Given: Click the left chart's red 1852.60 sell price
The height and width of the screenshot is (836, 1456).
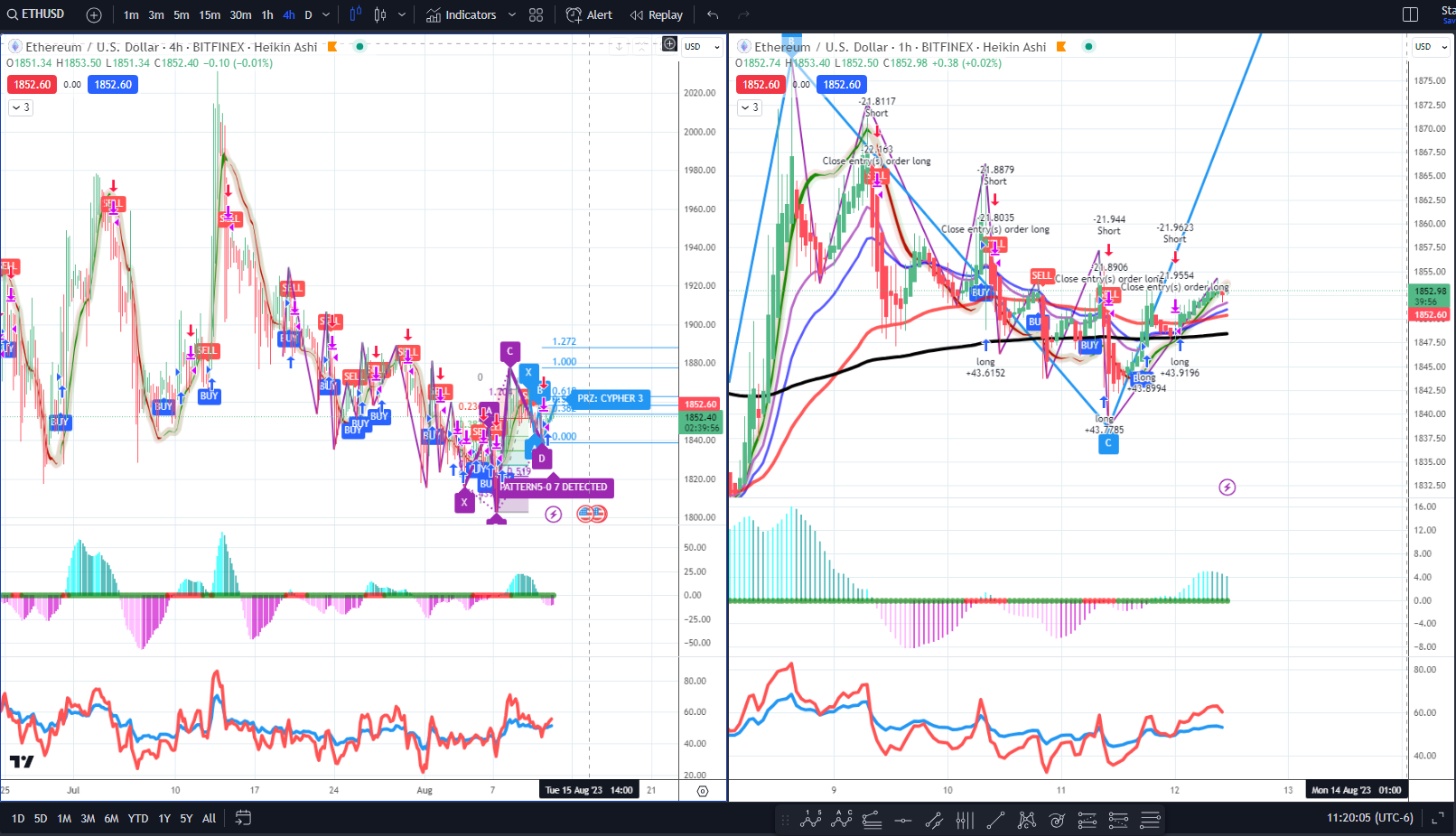Looking at the screenshot, I should [33, 84].
